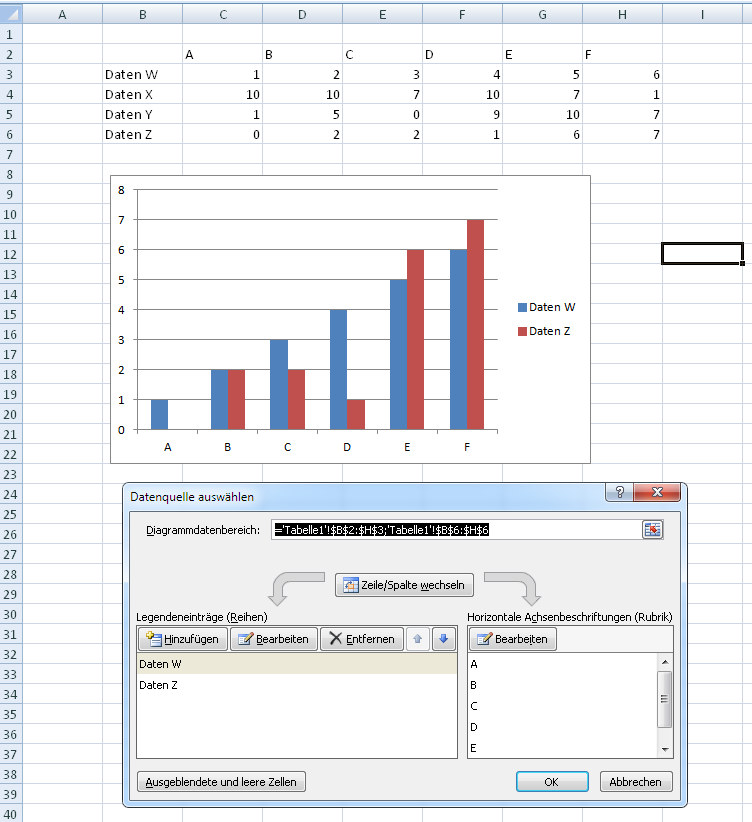
Task: Click the range selector icon beside Diagrammdatenbereich
Action: (x=652, y=530)
